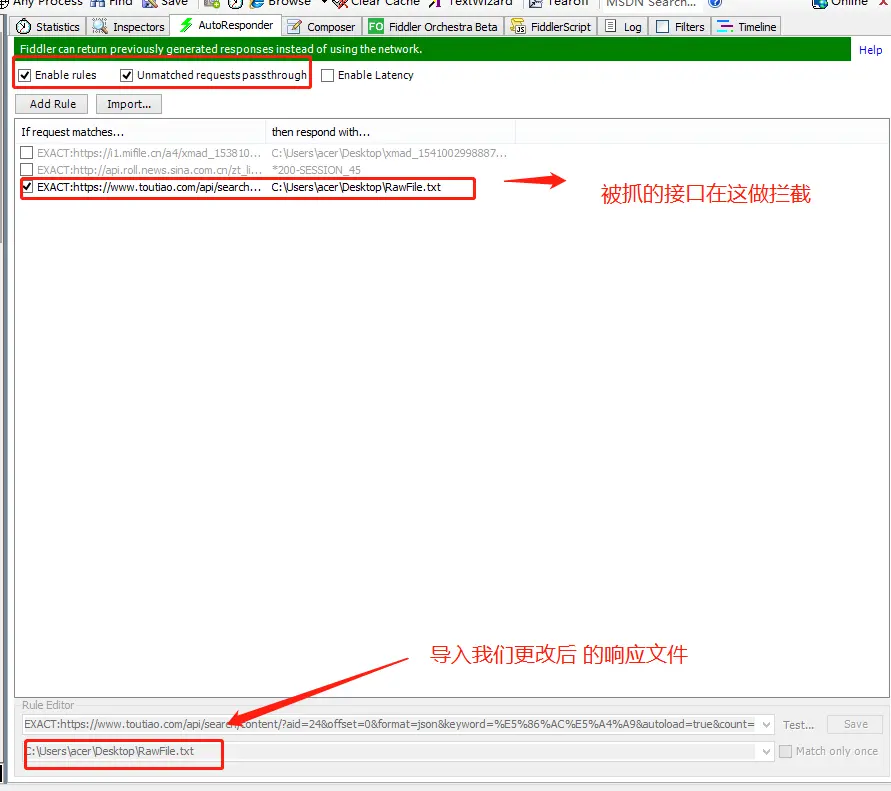Click the Test... button

(x=798, y=725)
